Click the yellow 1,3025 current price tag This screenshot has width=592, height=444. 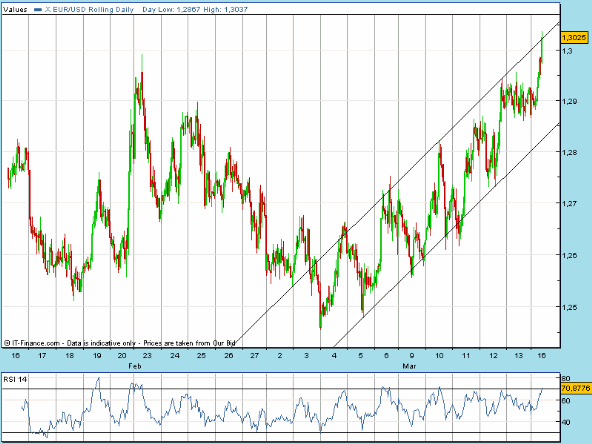(574, 37)
